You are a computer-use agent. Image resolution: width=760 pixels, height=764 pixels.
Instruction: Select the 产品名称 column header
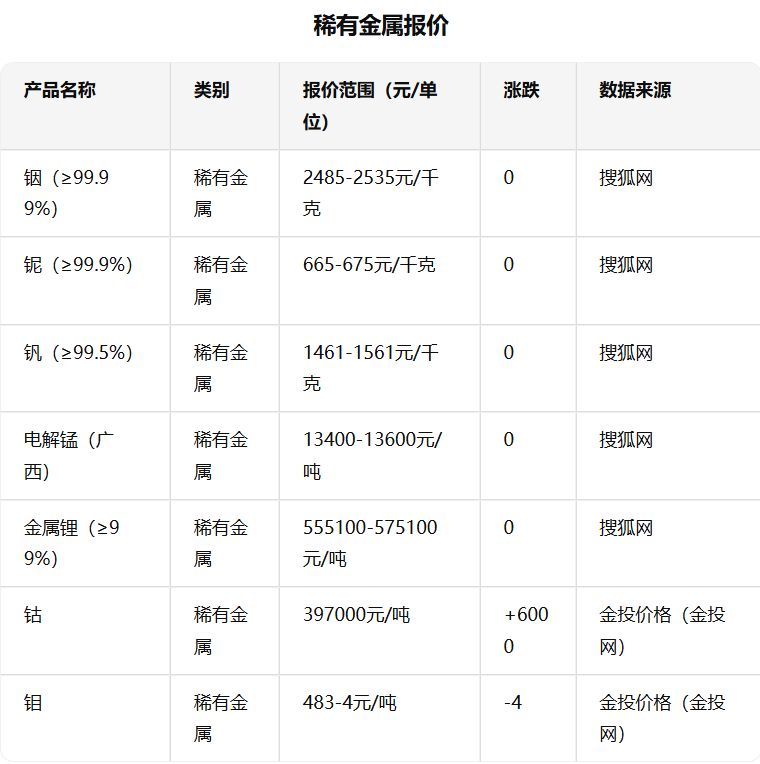click(60, 90)
